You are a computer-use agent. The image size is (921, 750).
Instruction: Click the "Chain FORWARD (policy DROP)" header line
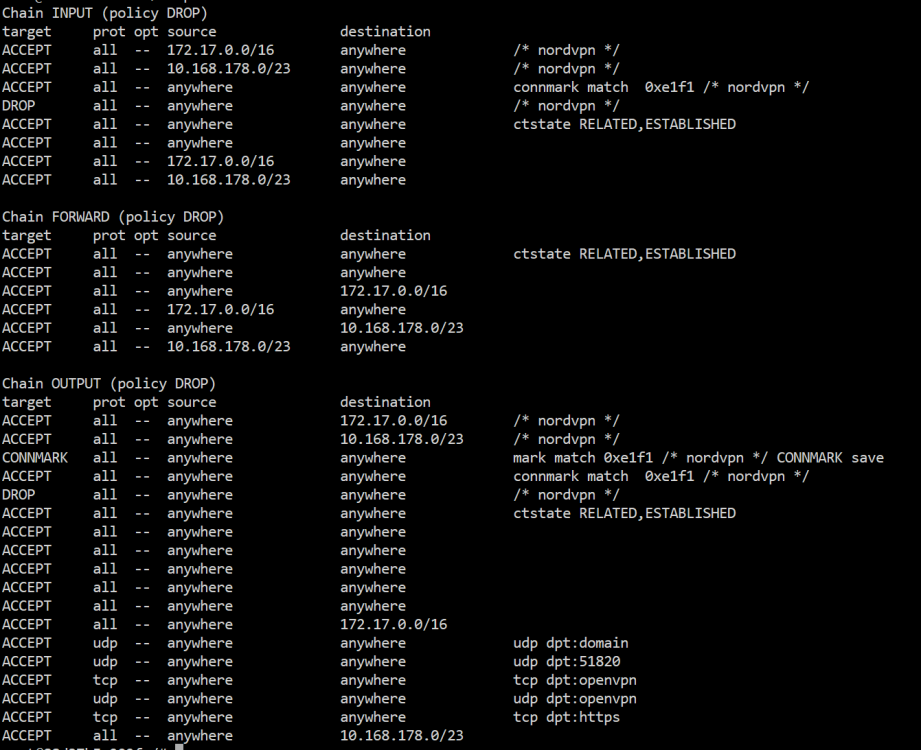coord(113,217)
